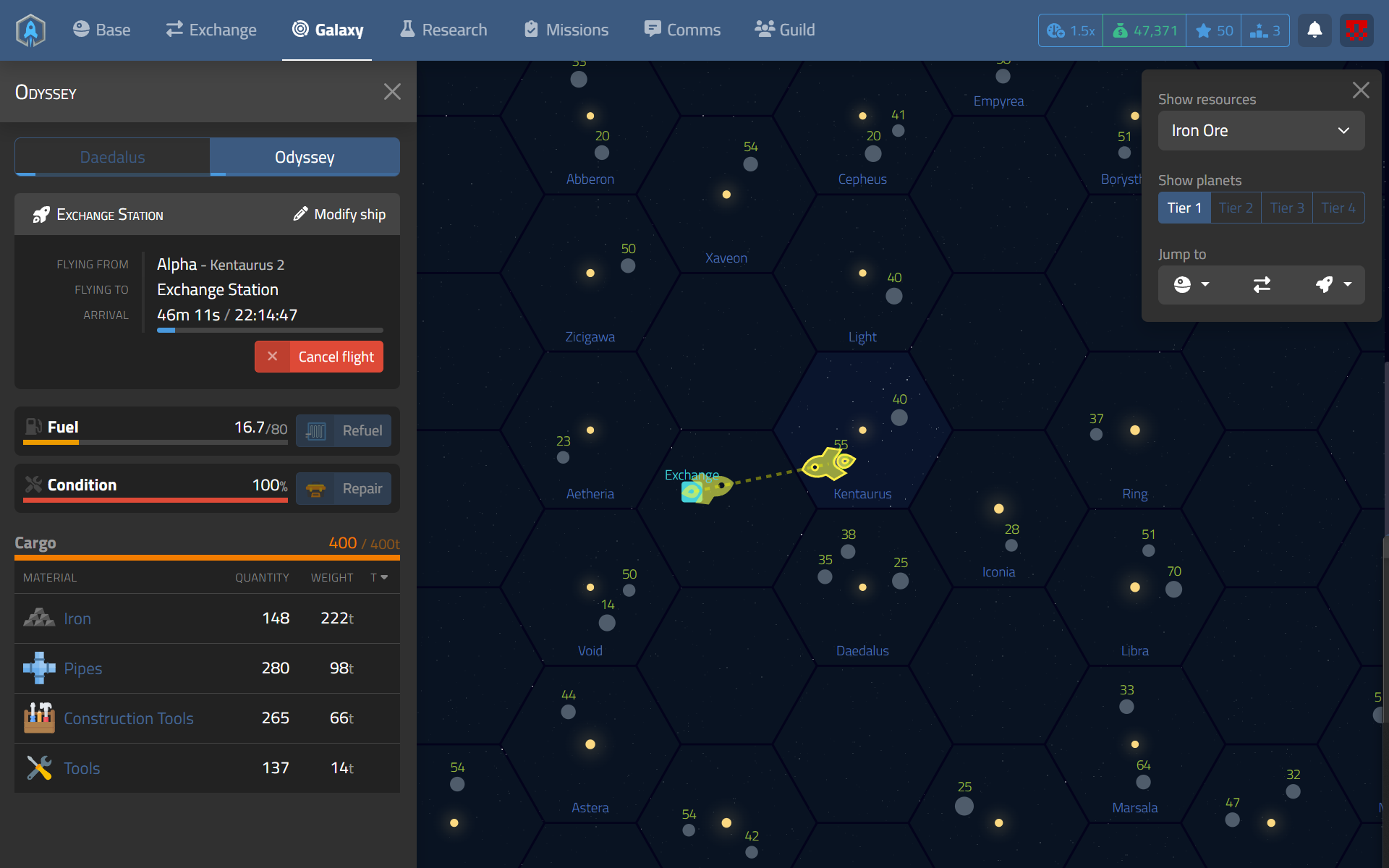Expand the jump to planet dropdown
1389x868 pixels.
point(1192,285)
